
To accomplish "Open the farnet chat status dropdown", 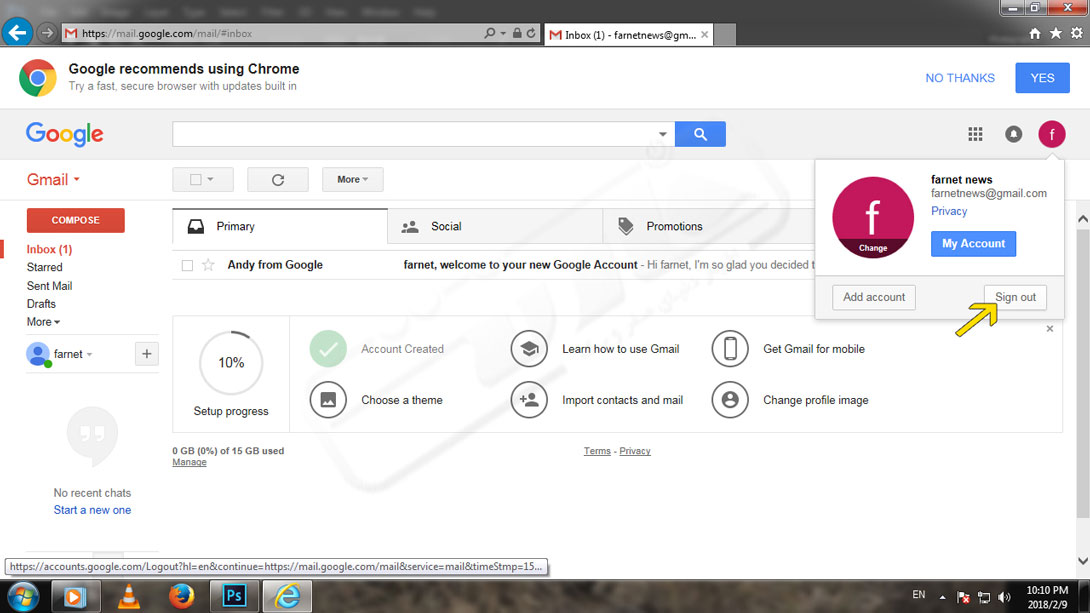I will click(x=90, y=354).
